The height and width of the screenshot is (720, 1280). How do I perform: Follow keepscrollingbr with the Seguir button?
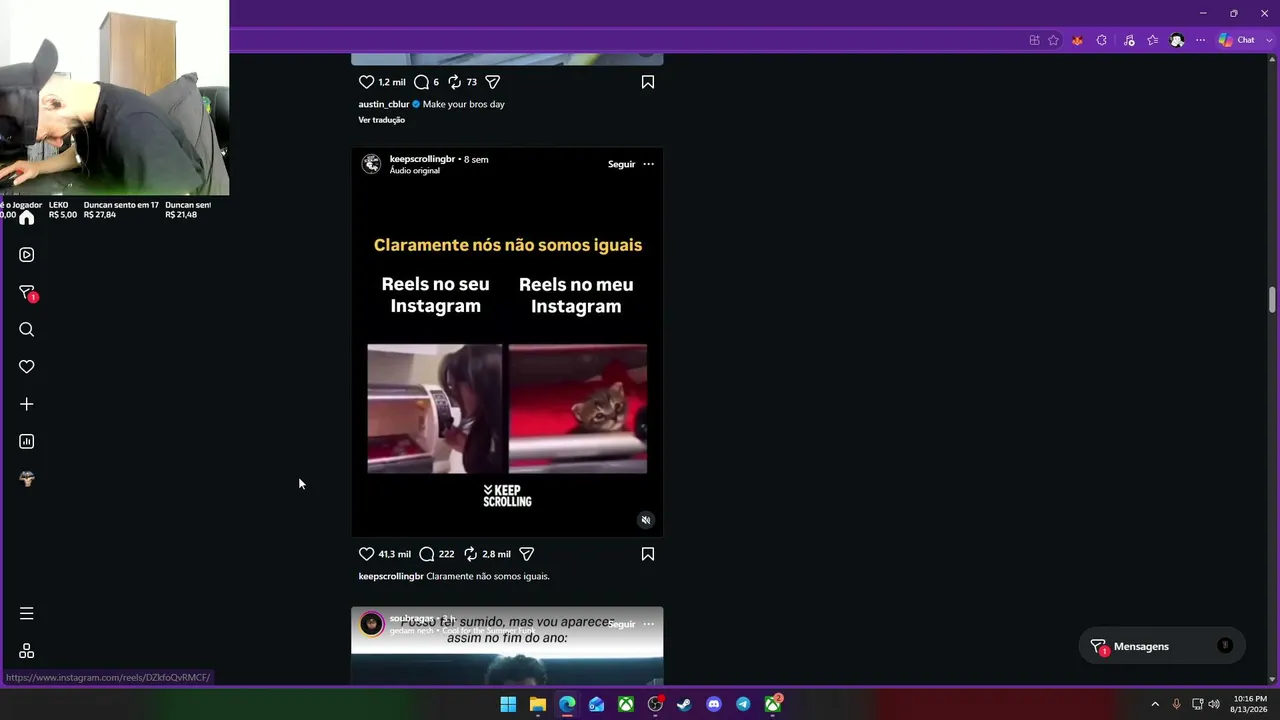(621, 164)
